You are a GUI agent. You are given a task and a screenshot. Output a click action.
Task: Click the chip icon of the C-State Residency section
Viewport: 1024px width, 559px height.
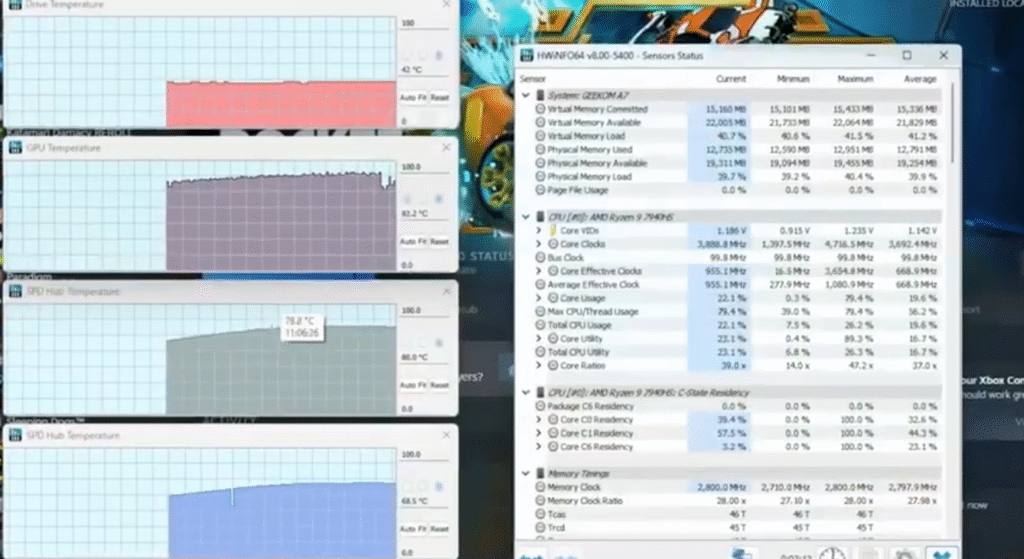540,392
